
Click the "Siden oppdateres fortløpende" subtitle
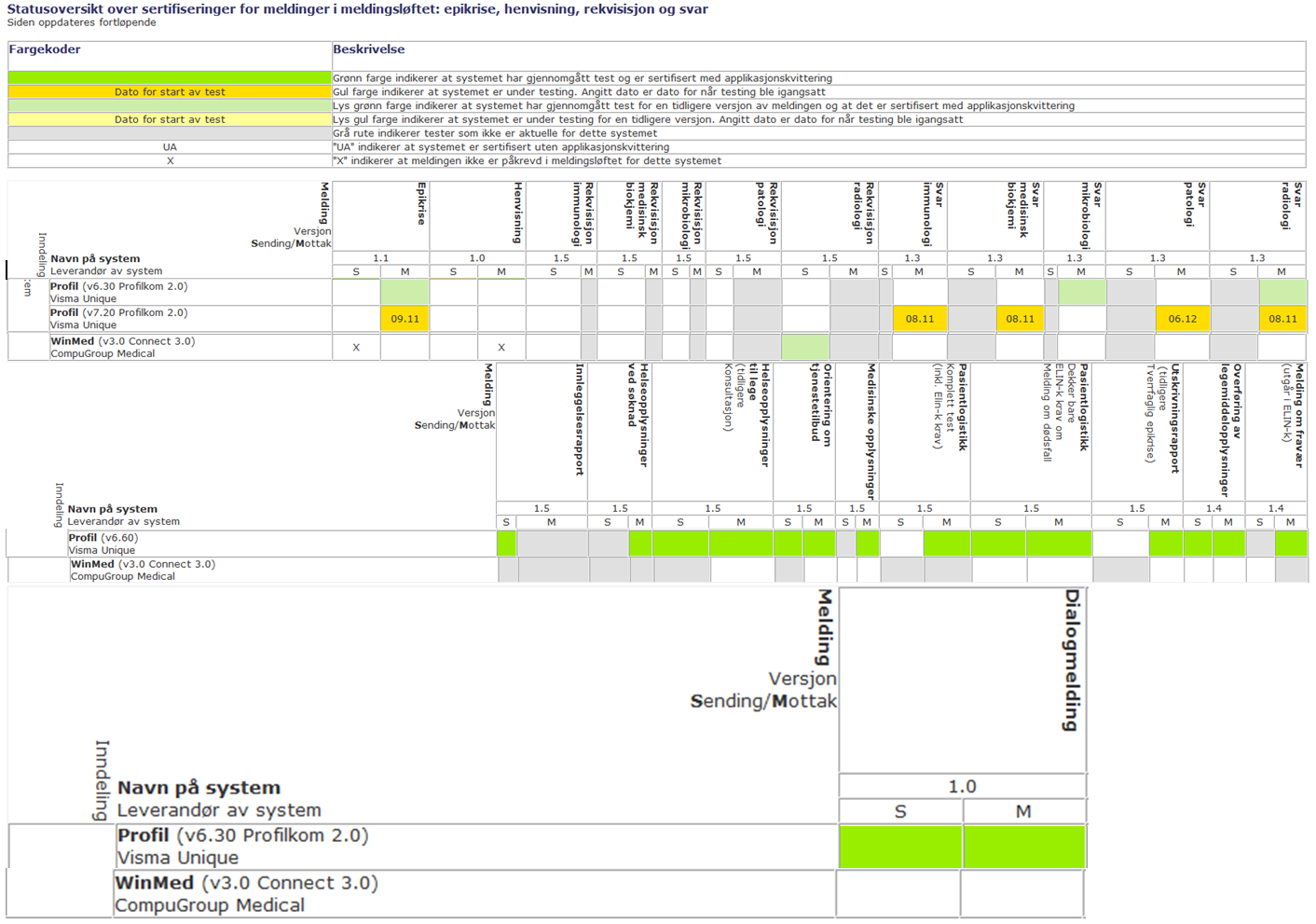(x=82, y=22)
